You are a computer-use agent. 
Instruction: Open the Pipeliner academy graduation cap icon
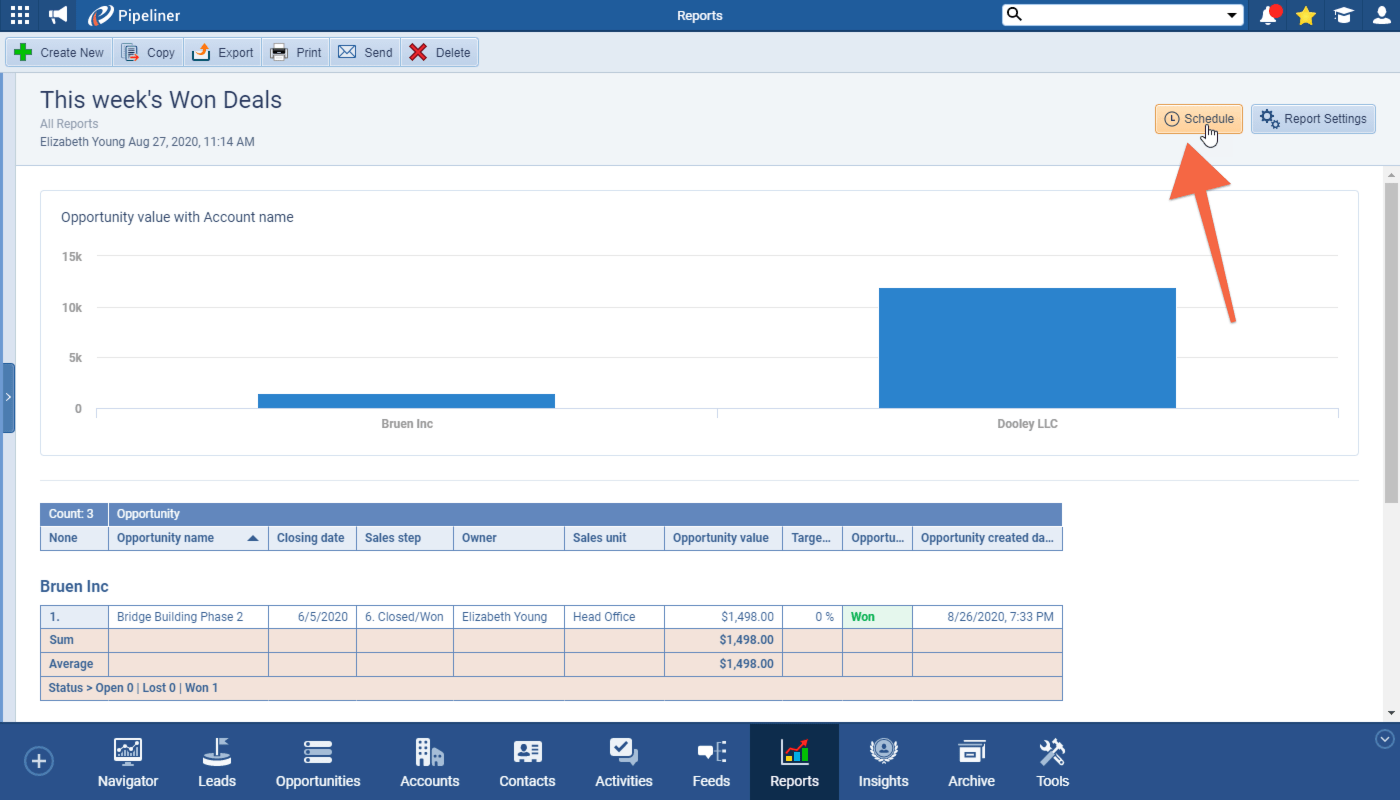pos(1342,15)
